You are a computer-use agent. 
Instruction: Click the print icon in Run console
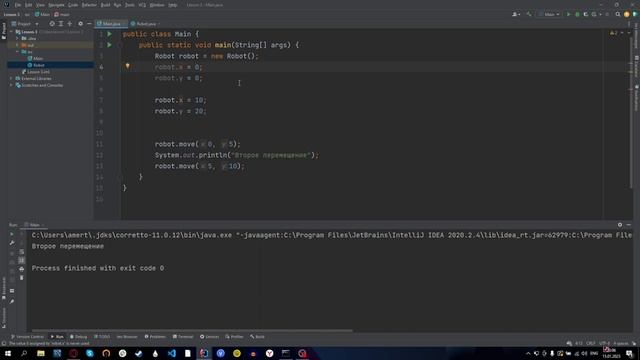tap(22, 269)
